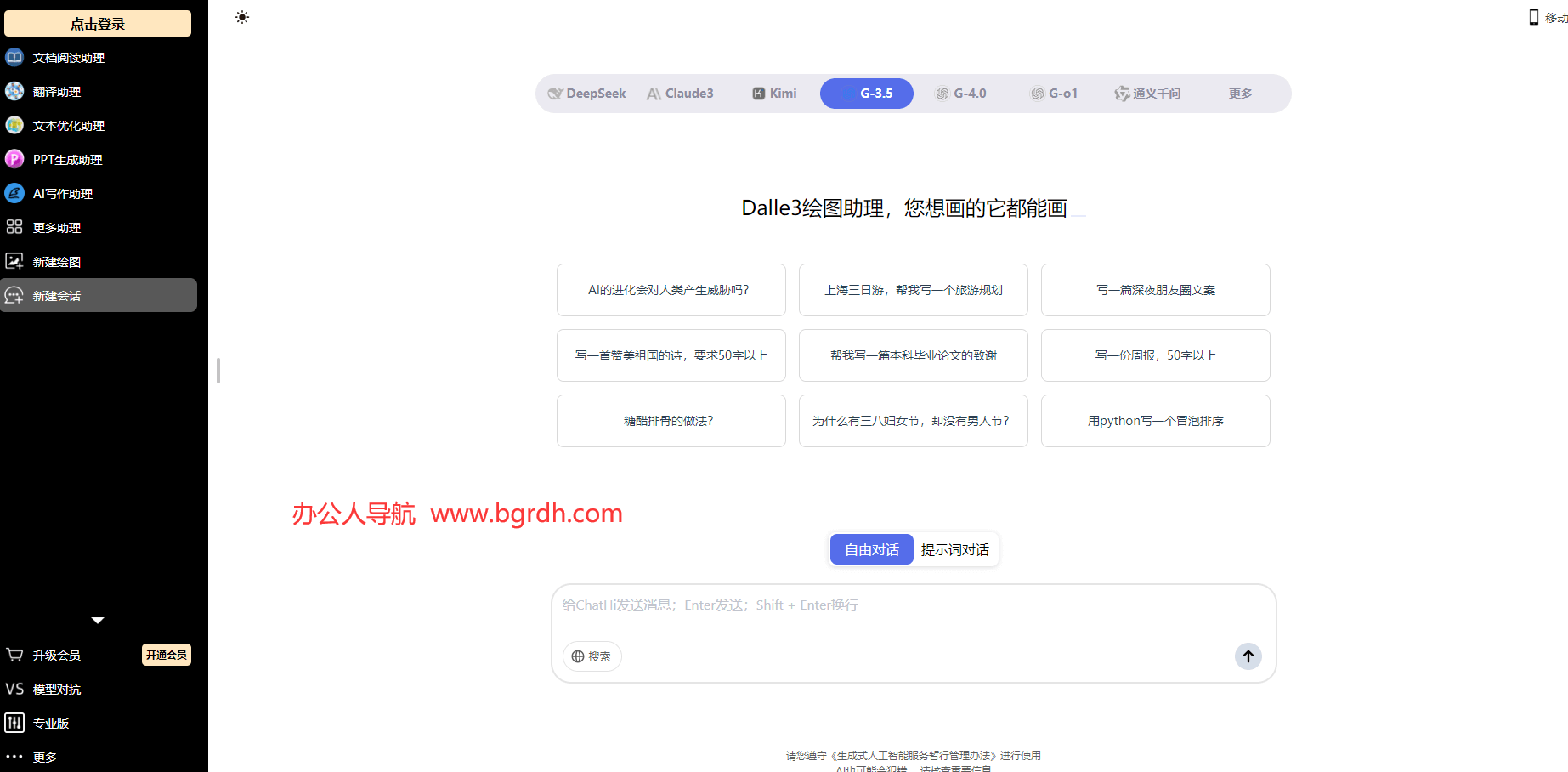Image resolution: width=1568 pixels, height=772 pixels.
Task: Enable the 搜索 web search toggle
Action: click(592, 656)
